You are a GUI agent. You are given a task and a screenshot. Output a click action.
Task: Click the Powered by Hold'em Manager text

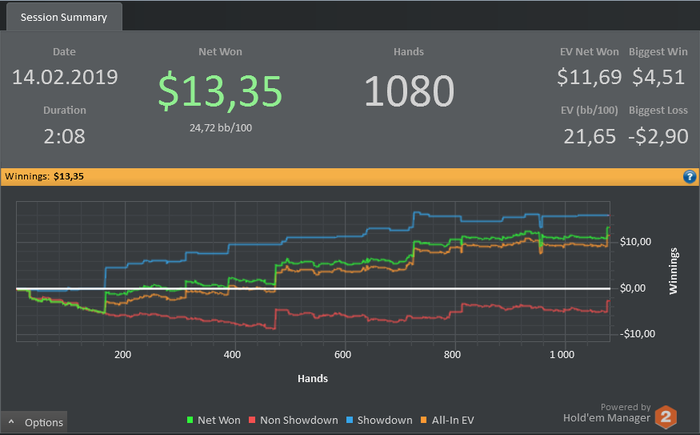607,413
